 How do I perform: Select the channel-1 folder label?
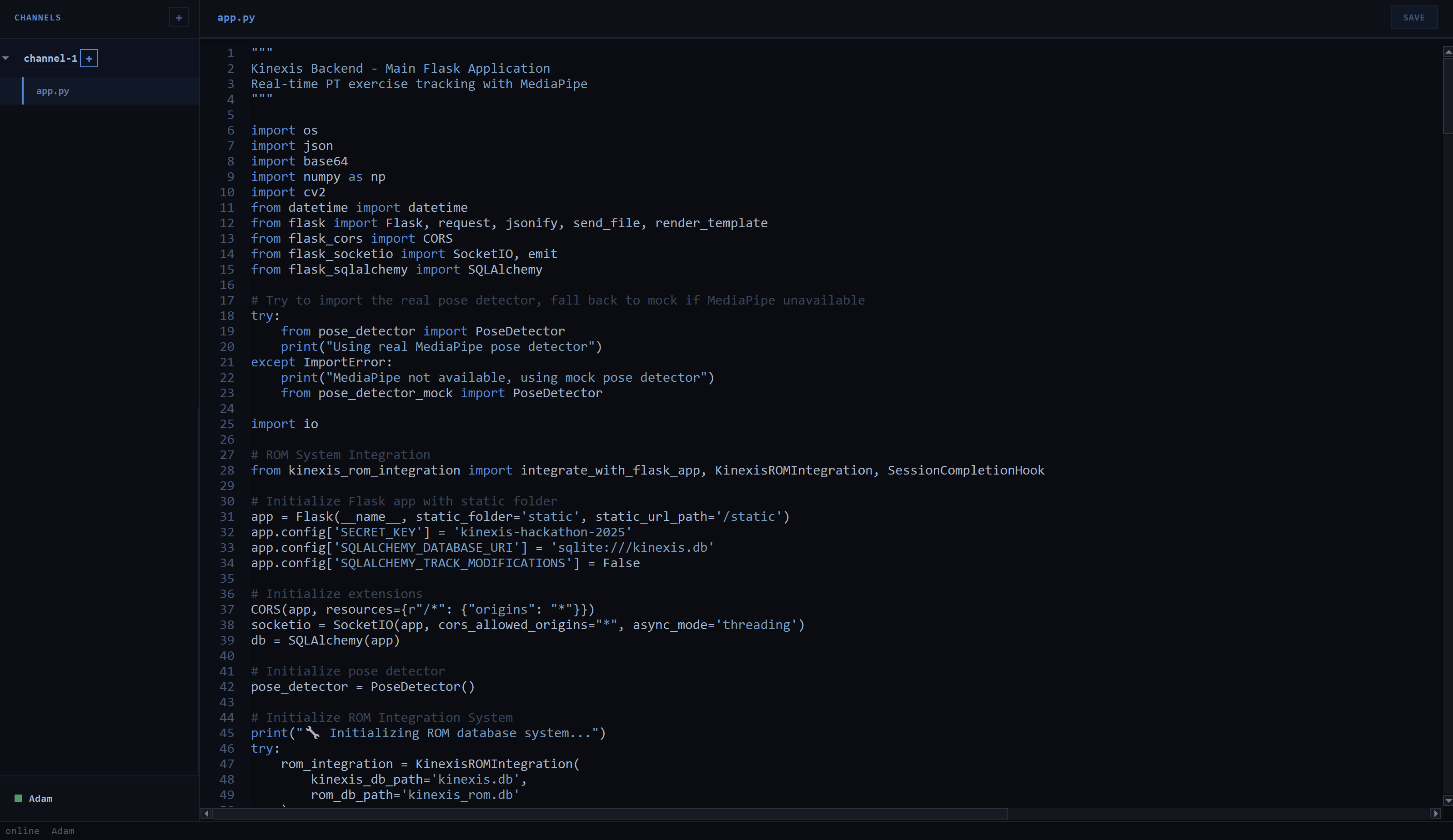tap(50, 58)
